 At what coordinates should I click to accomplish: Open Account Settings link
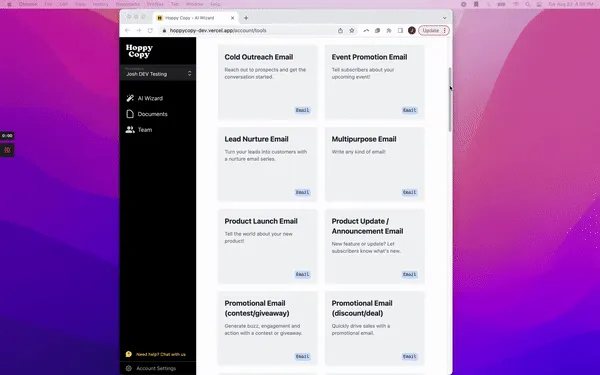click(156, 368)
